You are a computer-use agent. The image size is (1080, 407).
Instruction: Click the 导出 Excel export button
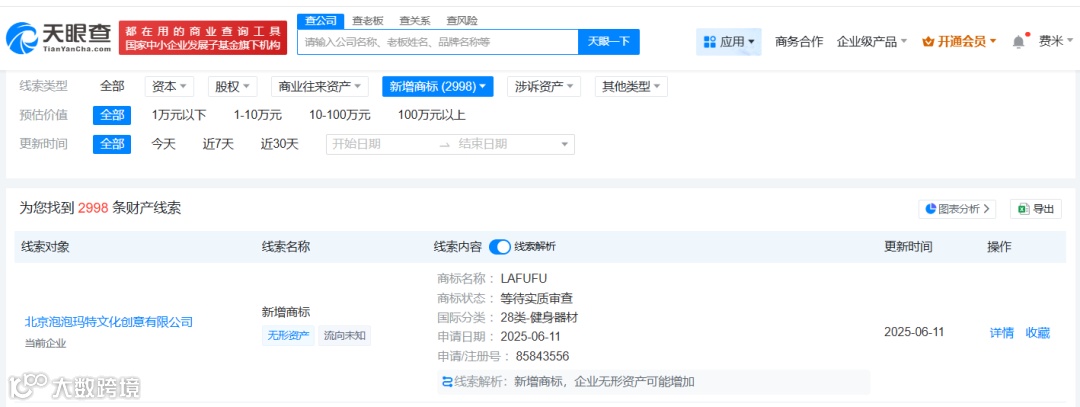tap(1036, 209)
